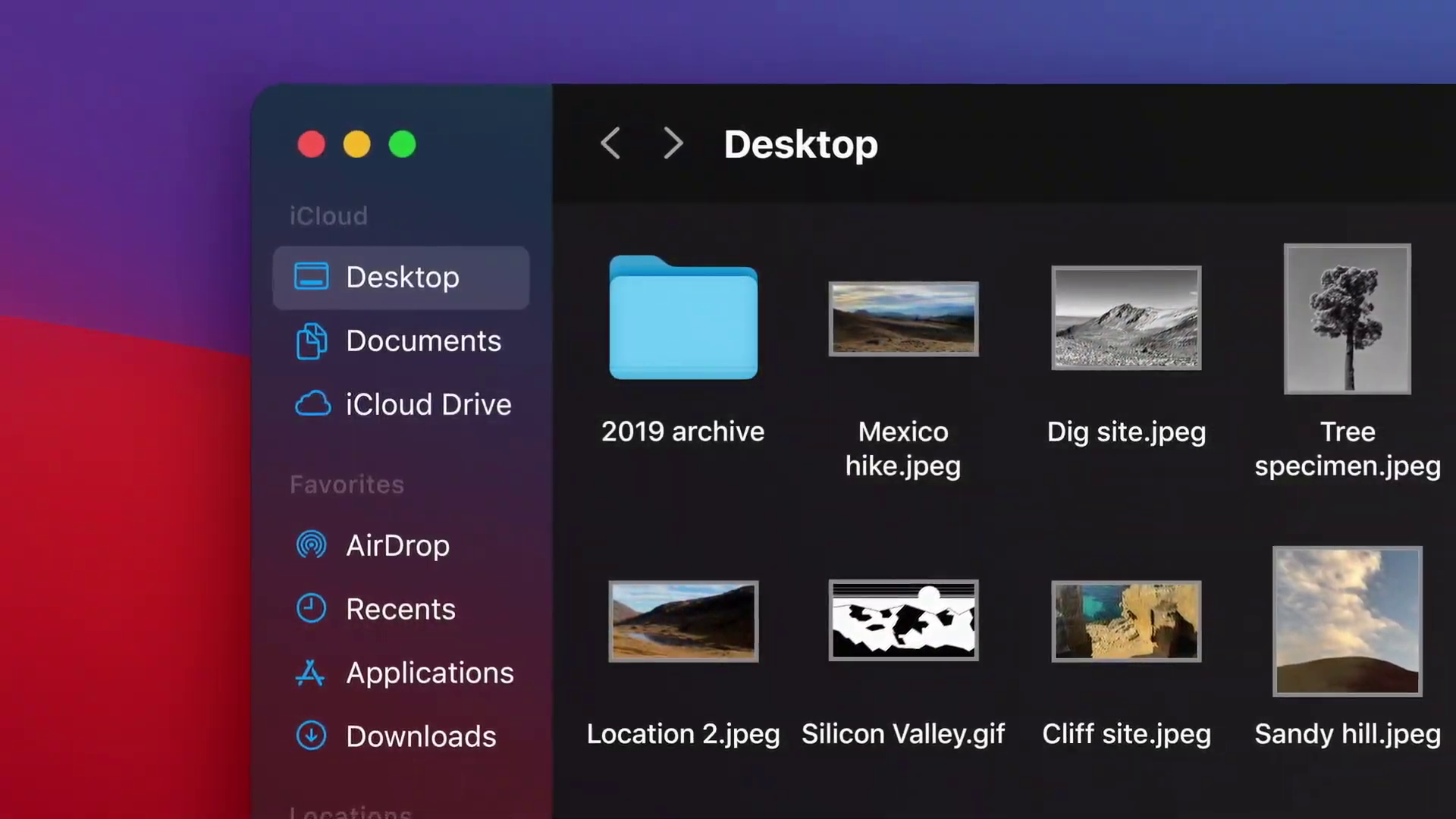The height and width of the screenshot is (819, 1456).
Task: Select the Silicon Valley.gif file
Action: [x=902, y=620]
